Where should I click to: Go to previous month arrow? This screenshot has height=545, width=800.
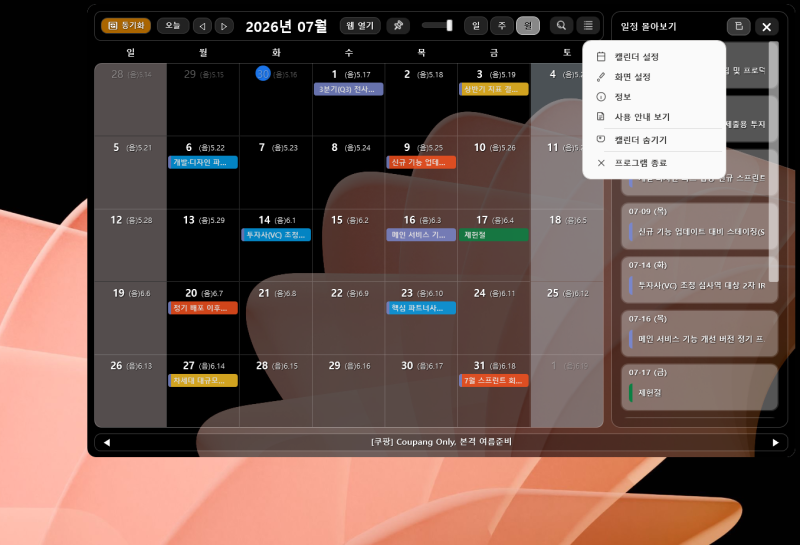click(202, 26)
